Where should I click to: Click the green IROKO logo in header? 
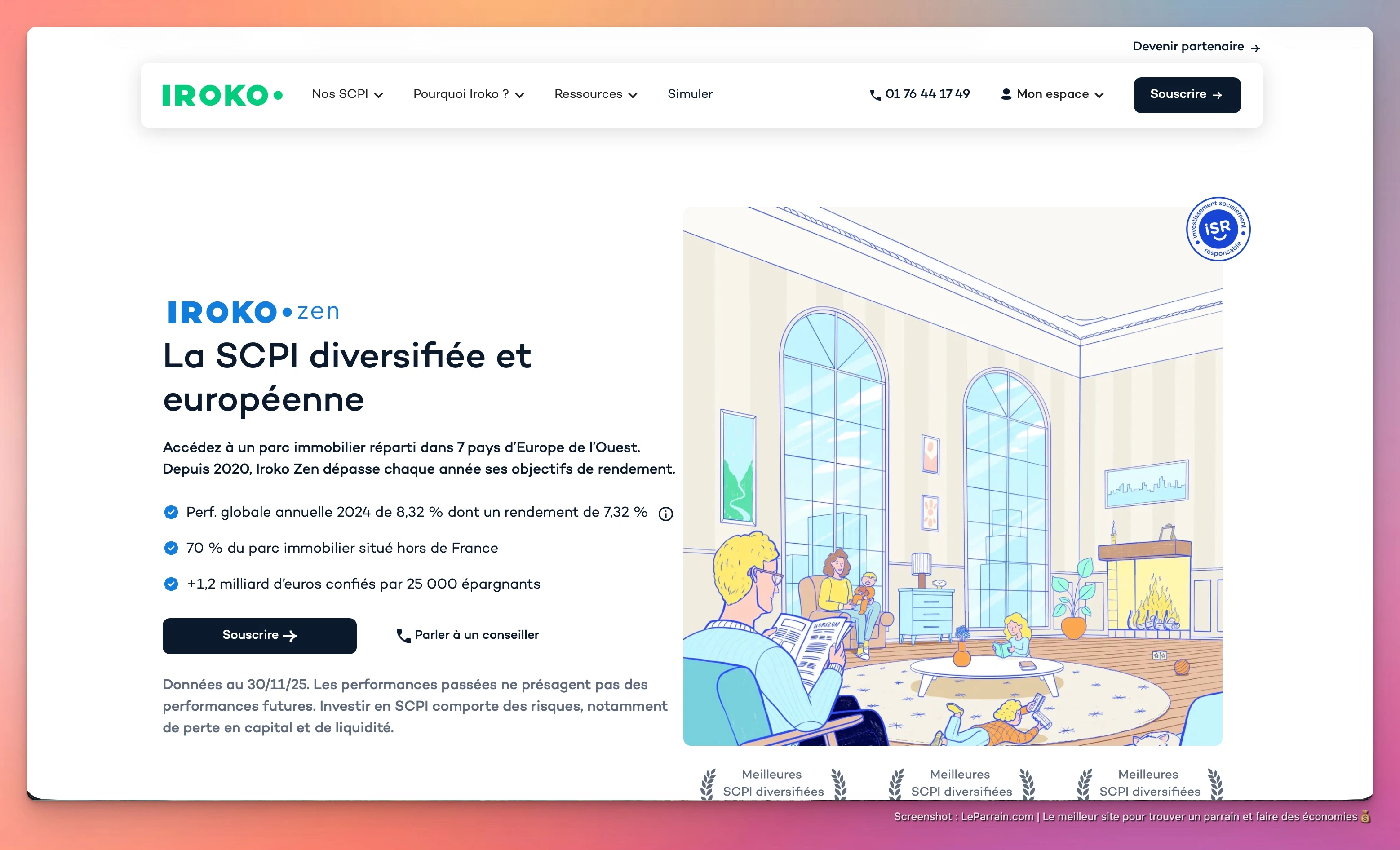click(x=222, y=95)
